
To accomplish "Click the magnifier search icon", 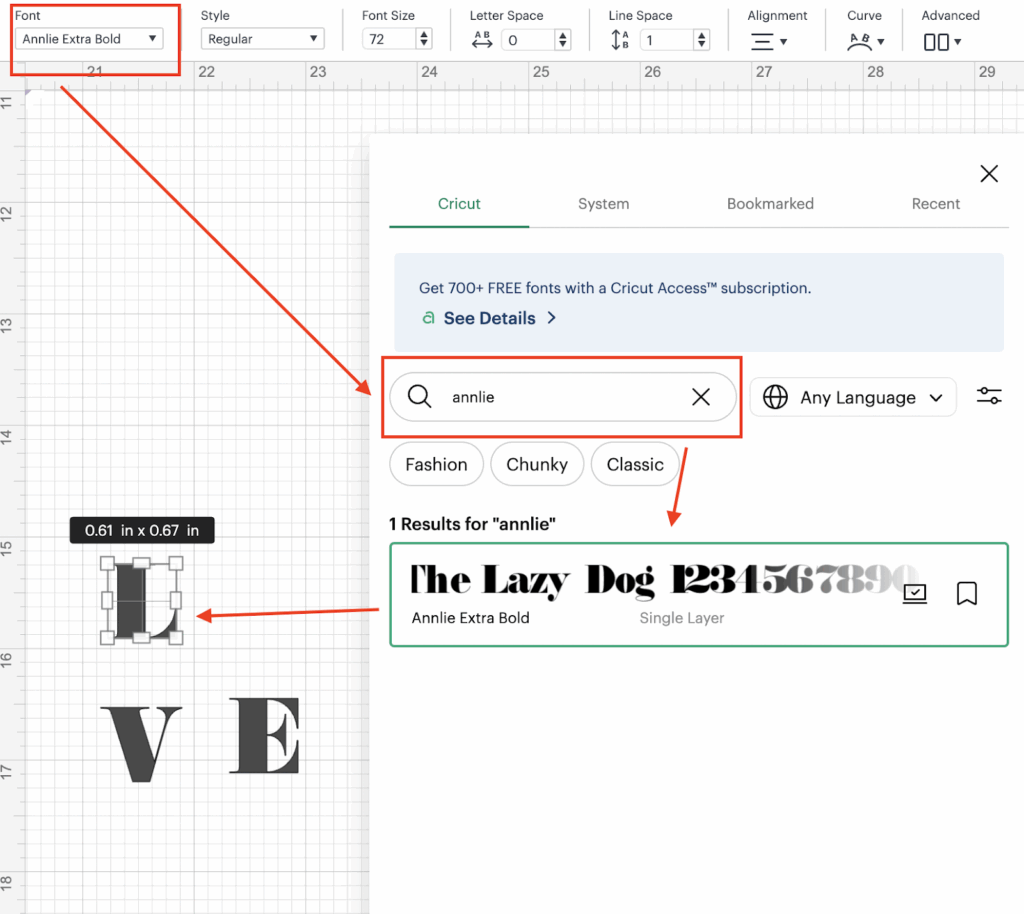I will (x=419, y=397).
